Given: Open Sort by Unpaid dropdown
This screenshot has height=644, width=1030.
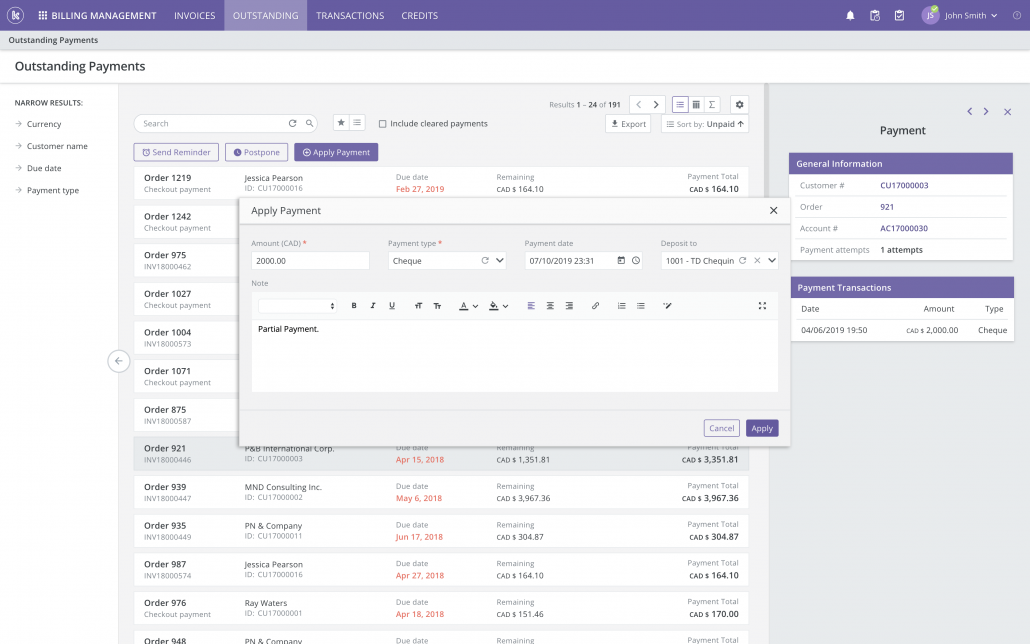Looking at the screenshot, I should tap(705, 124).
